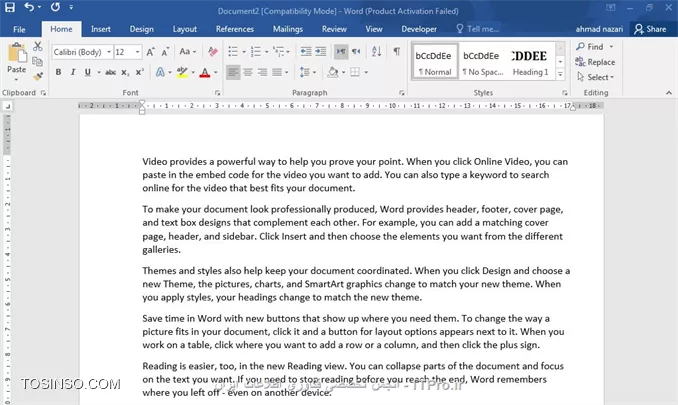Increase font size with Grow Font
The height and width of the screenshot is (405, 678).
pos(150,52)
